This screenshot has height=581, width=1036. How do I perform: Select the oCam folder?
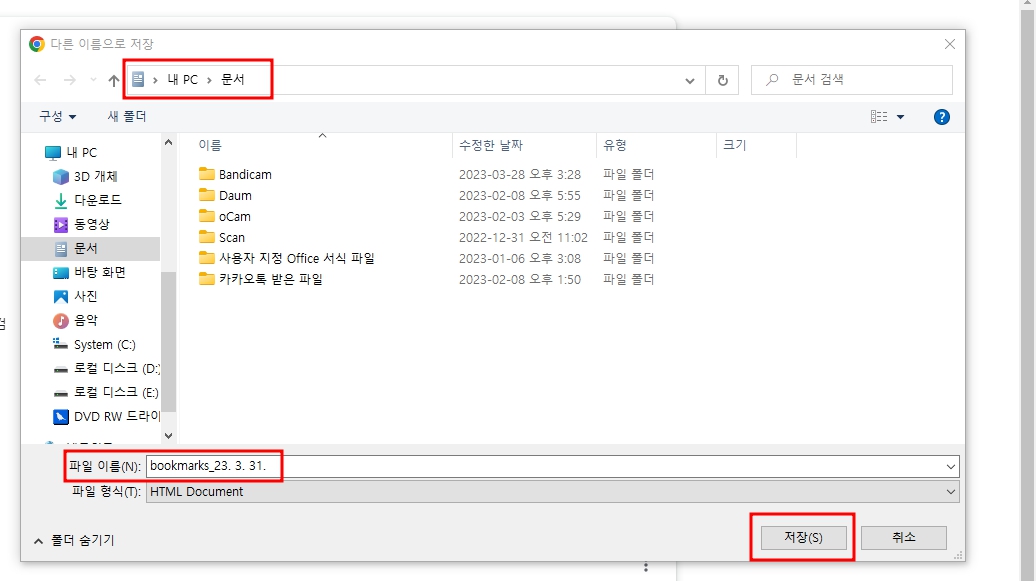(225, 217)
